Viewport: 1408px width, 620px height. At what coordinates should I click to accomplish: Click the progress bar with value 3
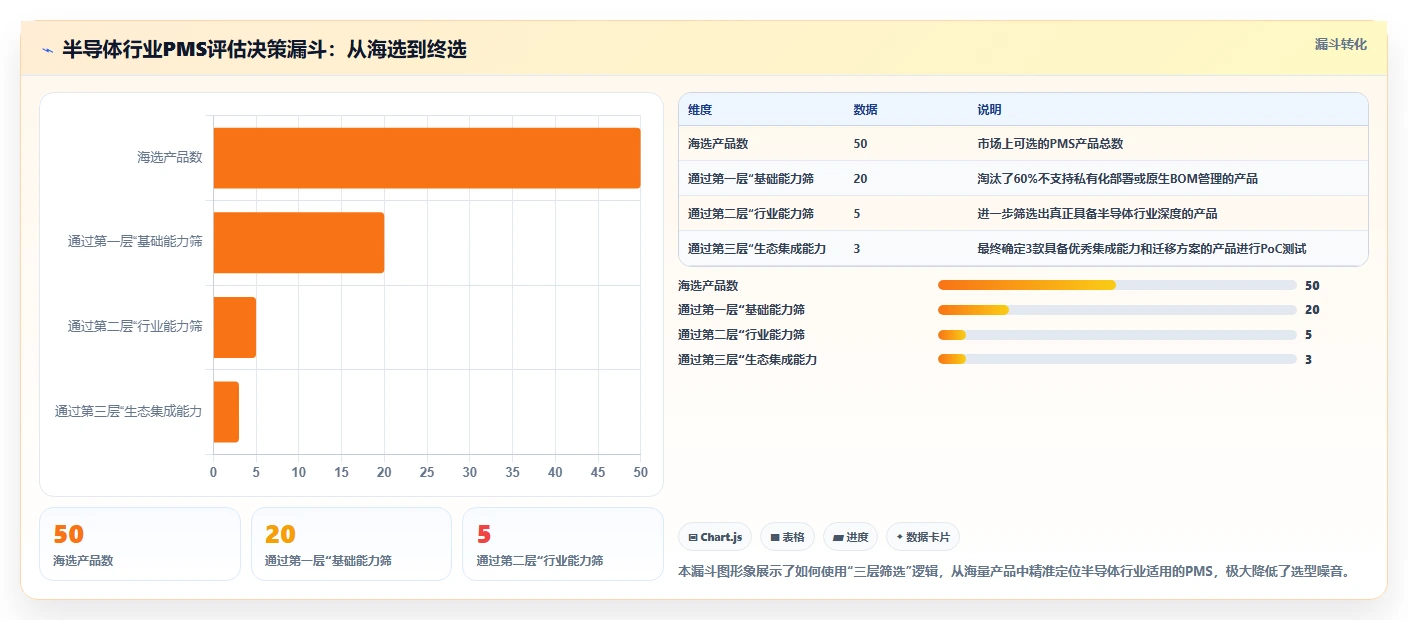(1117, 359)
